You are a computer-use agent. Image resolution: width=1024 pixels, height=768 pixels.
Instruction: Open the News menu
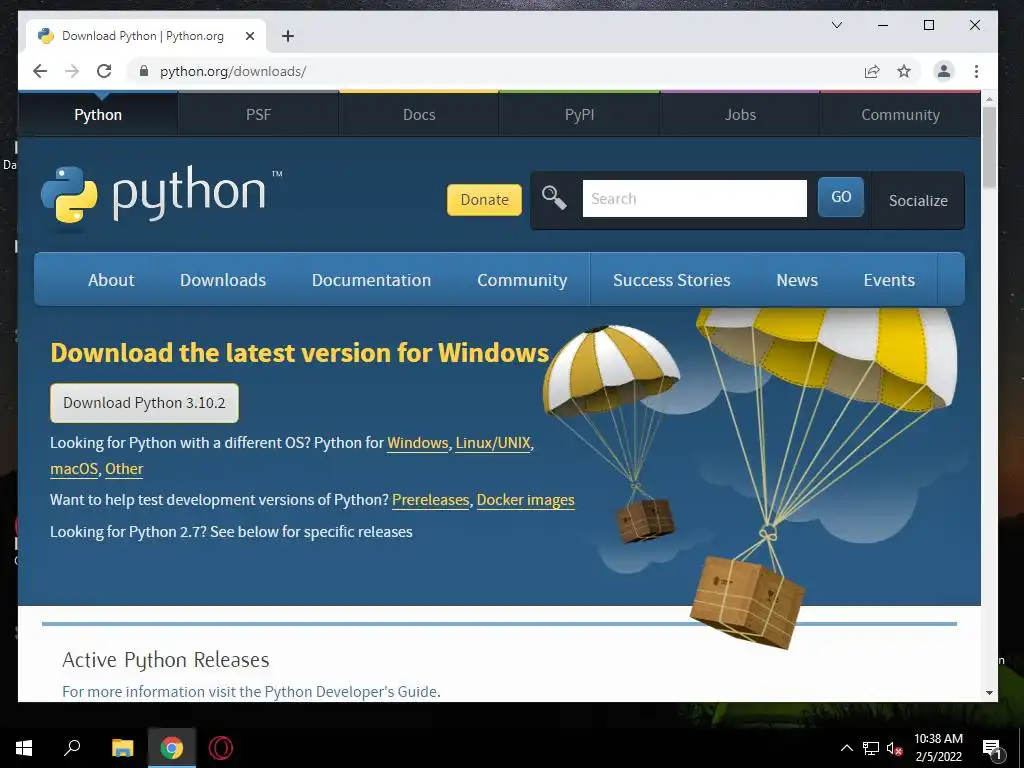(797, 280)
